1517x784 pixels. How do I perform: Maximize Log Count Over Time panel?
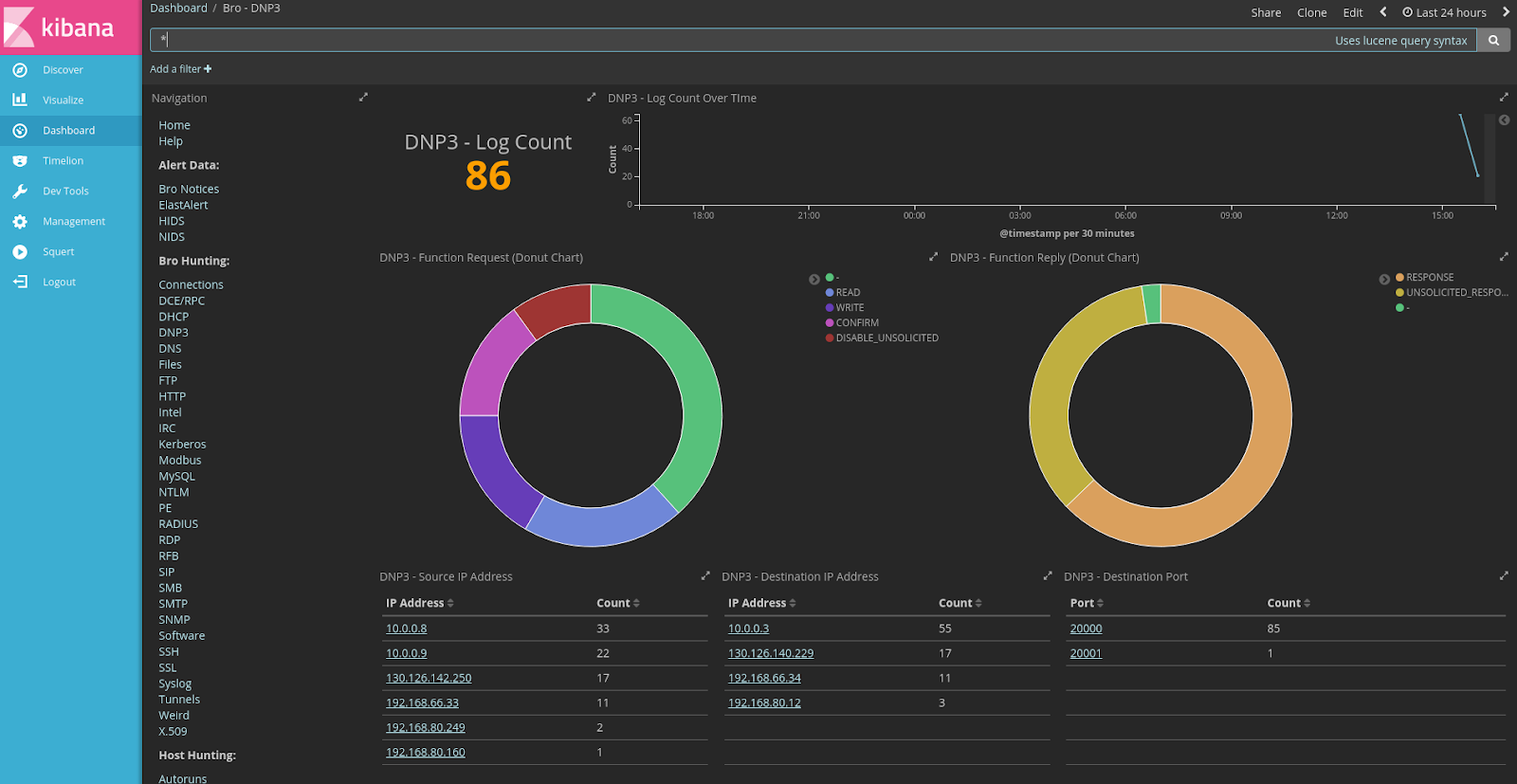1504,98
